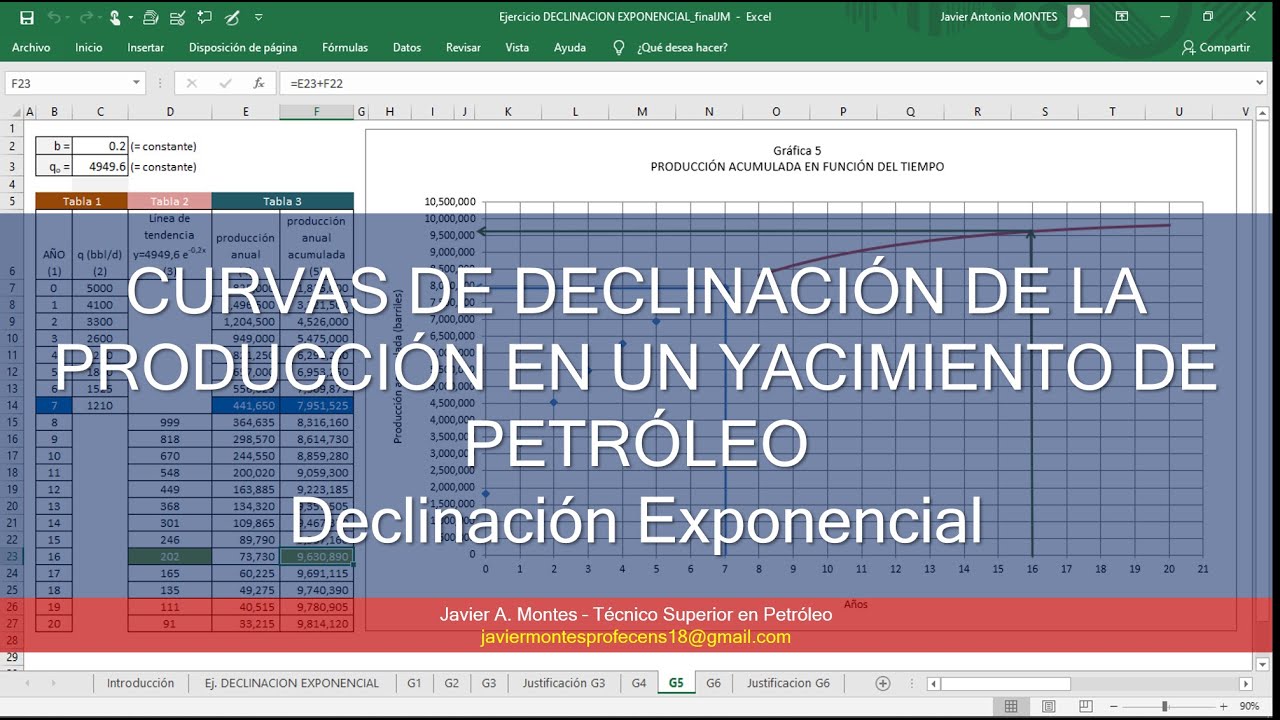Open the Archivo menu

[31, 47]
